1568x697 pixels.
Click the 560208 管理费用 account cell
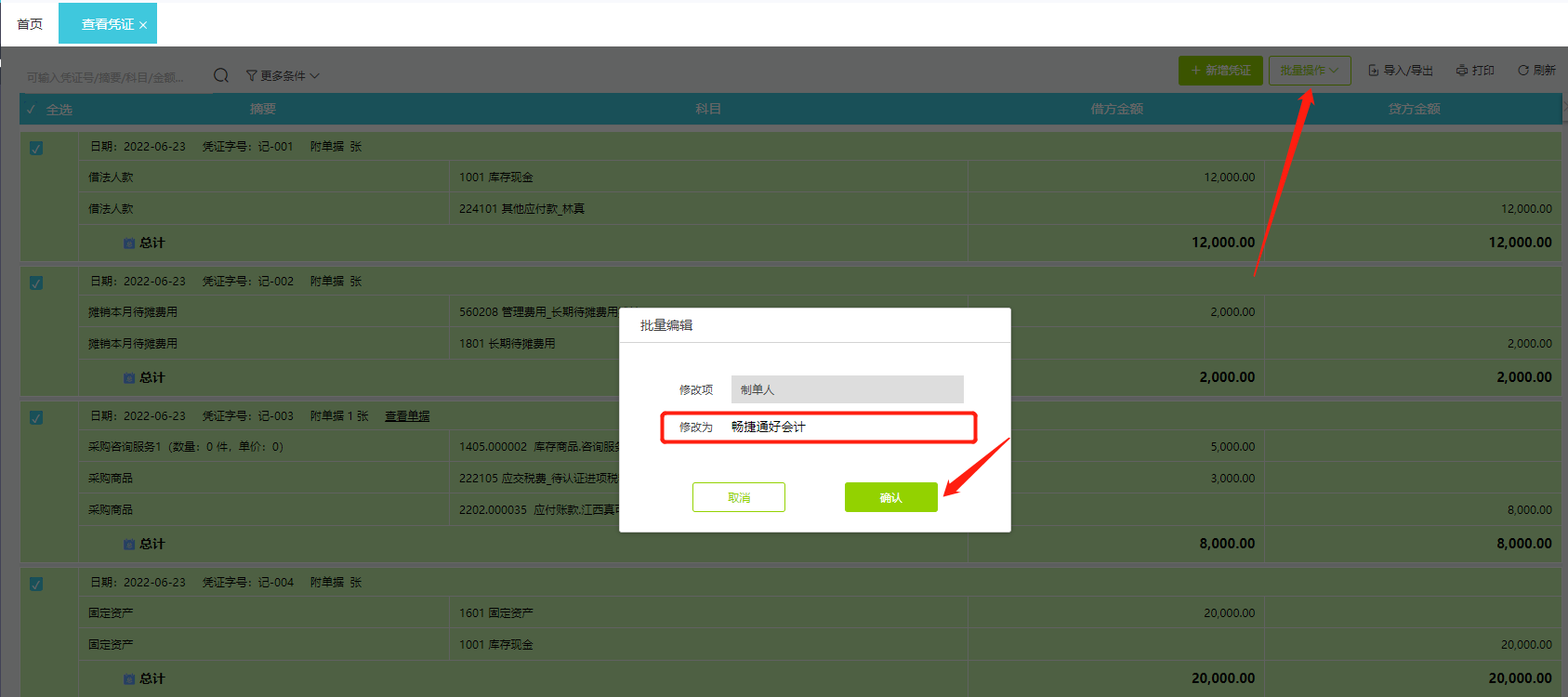point(539,312)
